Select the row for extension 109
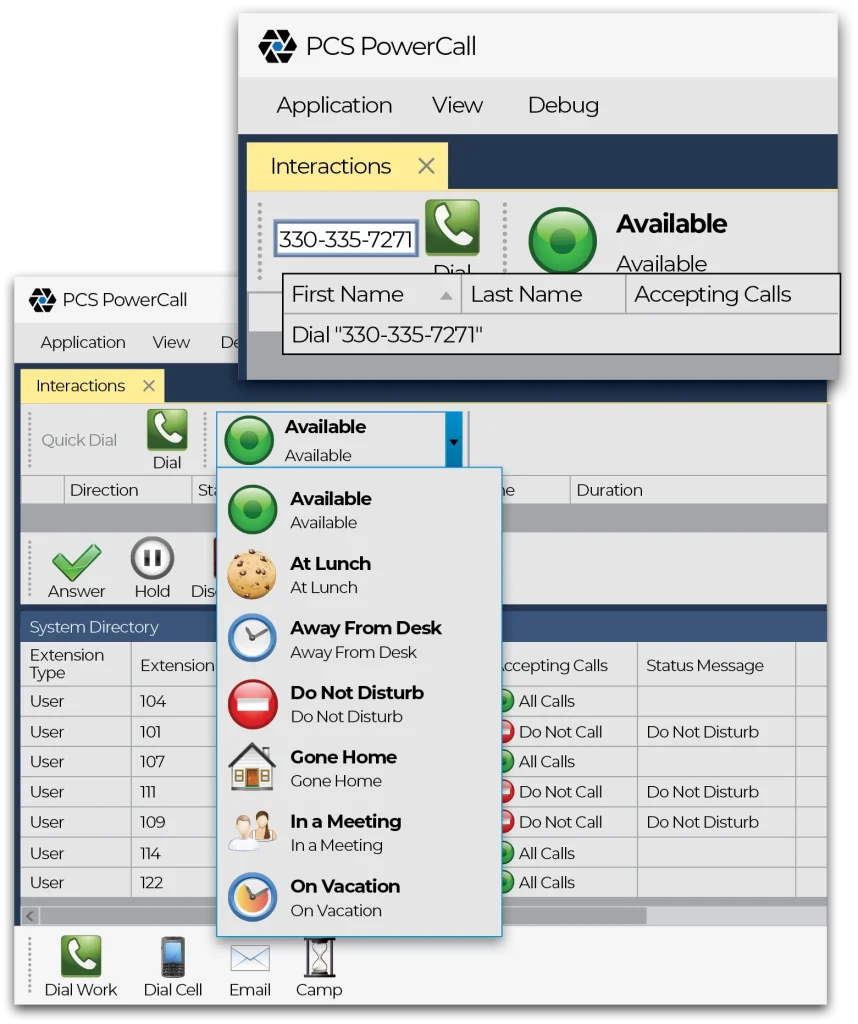This screenshot has height=1024, width=858. point(424,822)
